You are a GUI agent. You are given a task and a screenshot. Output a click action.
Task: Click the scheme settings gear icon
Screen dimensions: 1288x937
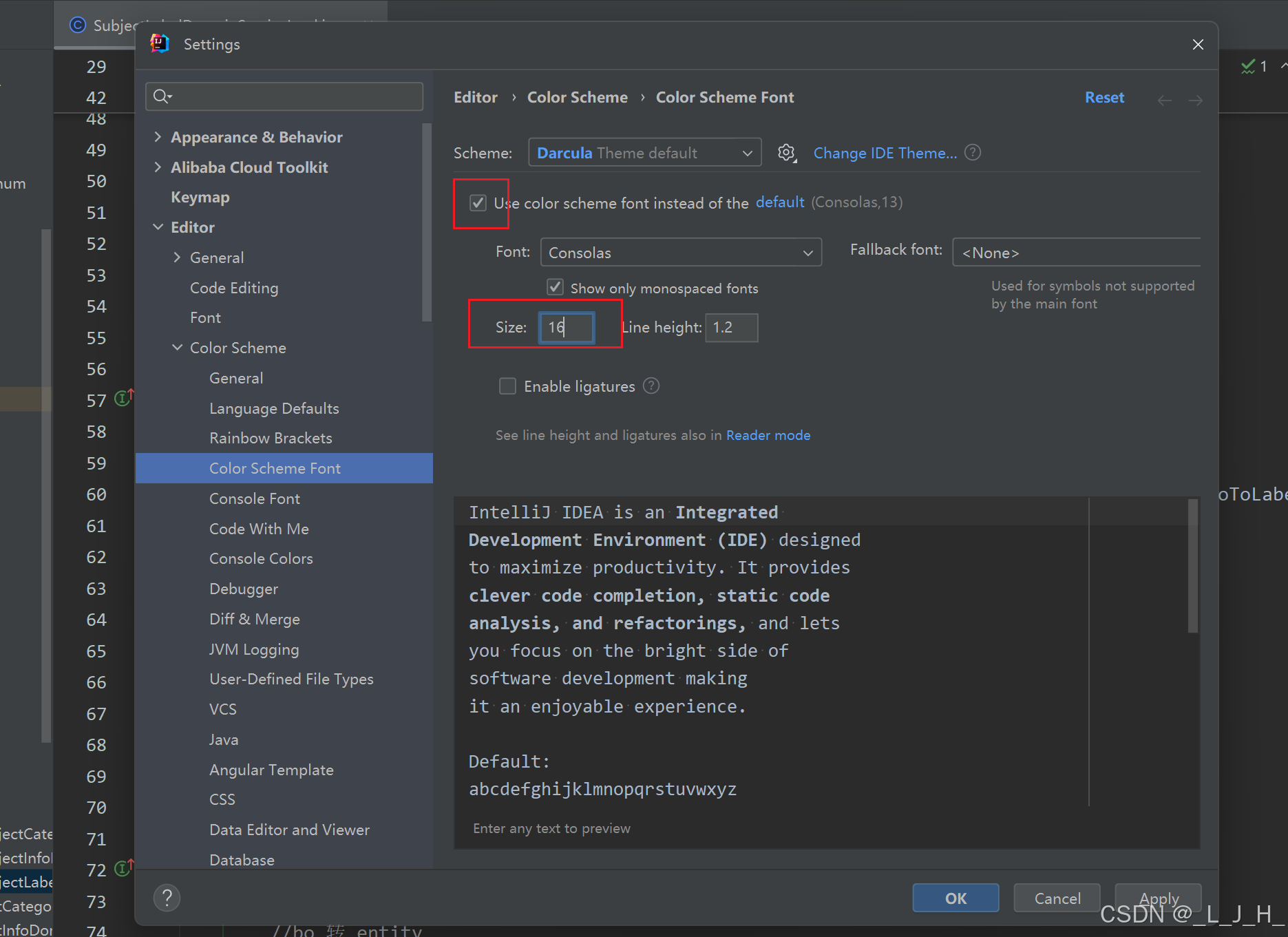click(x=787, y=153)
